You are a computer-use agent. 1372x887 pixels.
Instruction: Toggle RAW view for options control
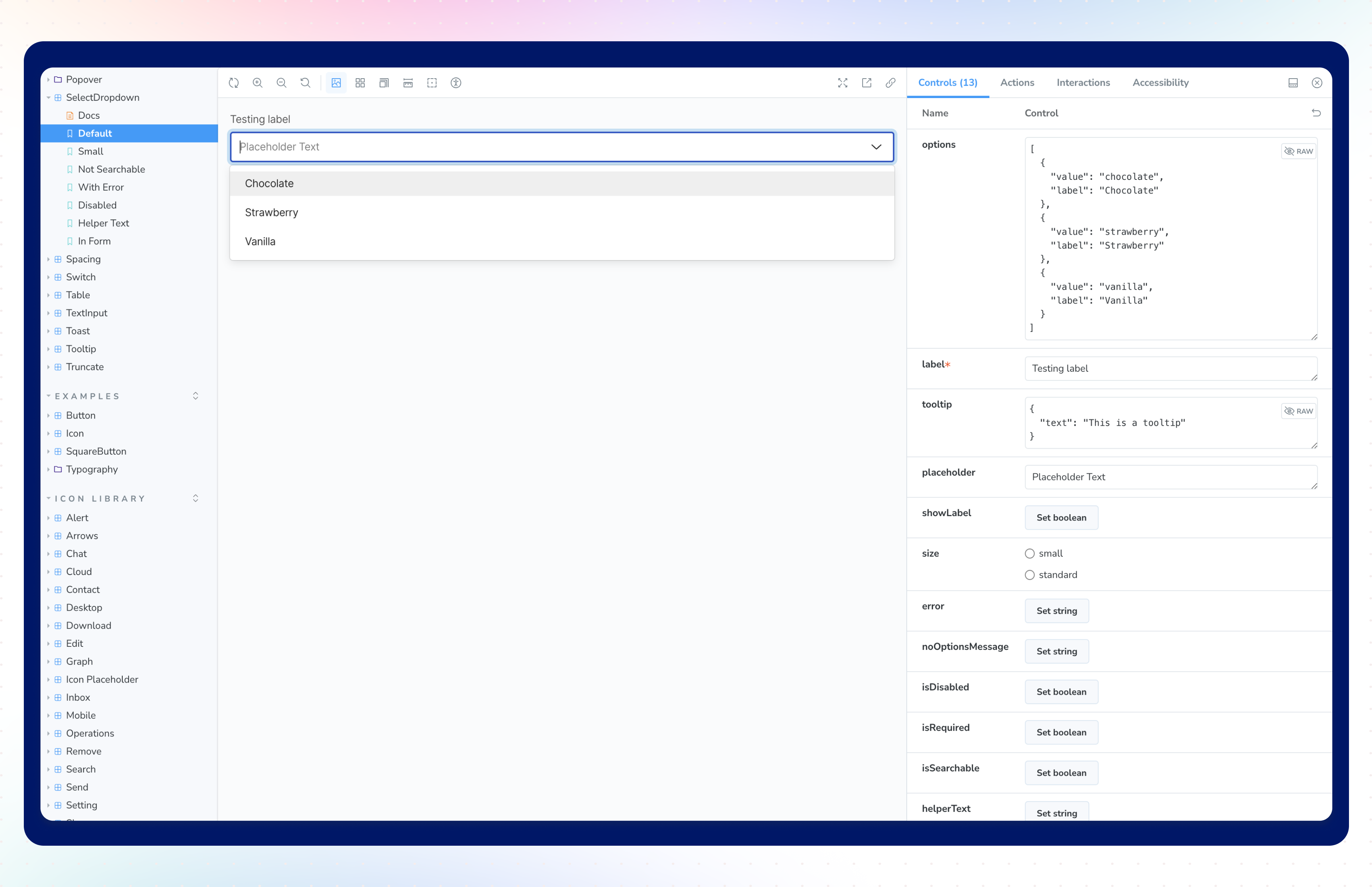coord(1299,152)
